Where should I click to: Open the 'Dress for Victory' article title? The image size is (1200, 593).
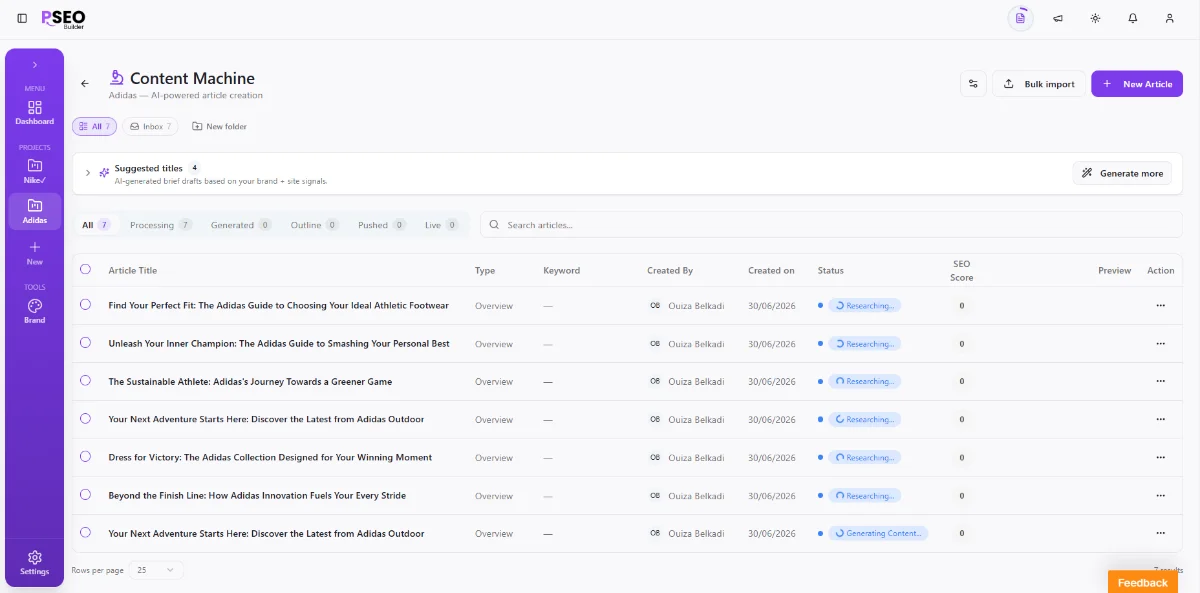point(270,458)
